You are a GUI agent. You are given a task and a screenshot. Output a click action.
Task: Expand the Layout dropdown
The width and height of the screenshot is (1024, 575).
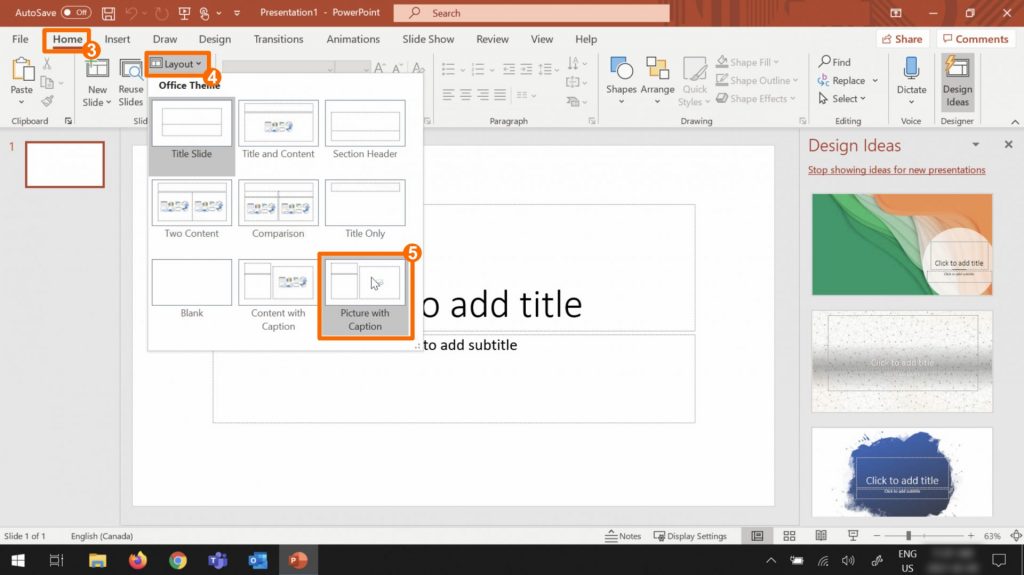pos(176,64)
